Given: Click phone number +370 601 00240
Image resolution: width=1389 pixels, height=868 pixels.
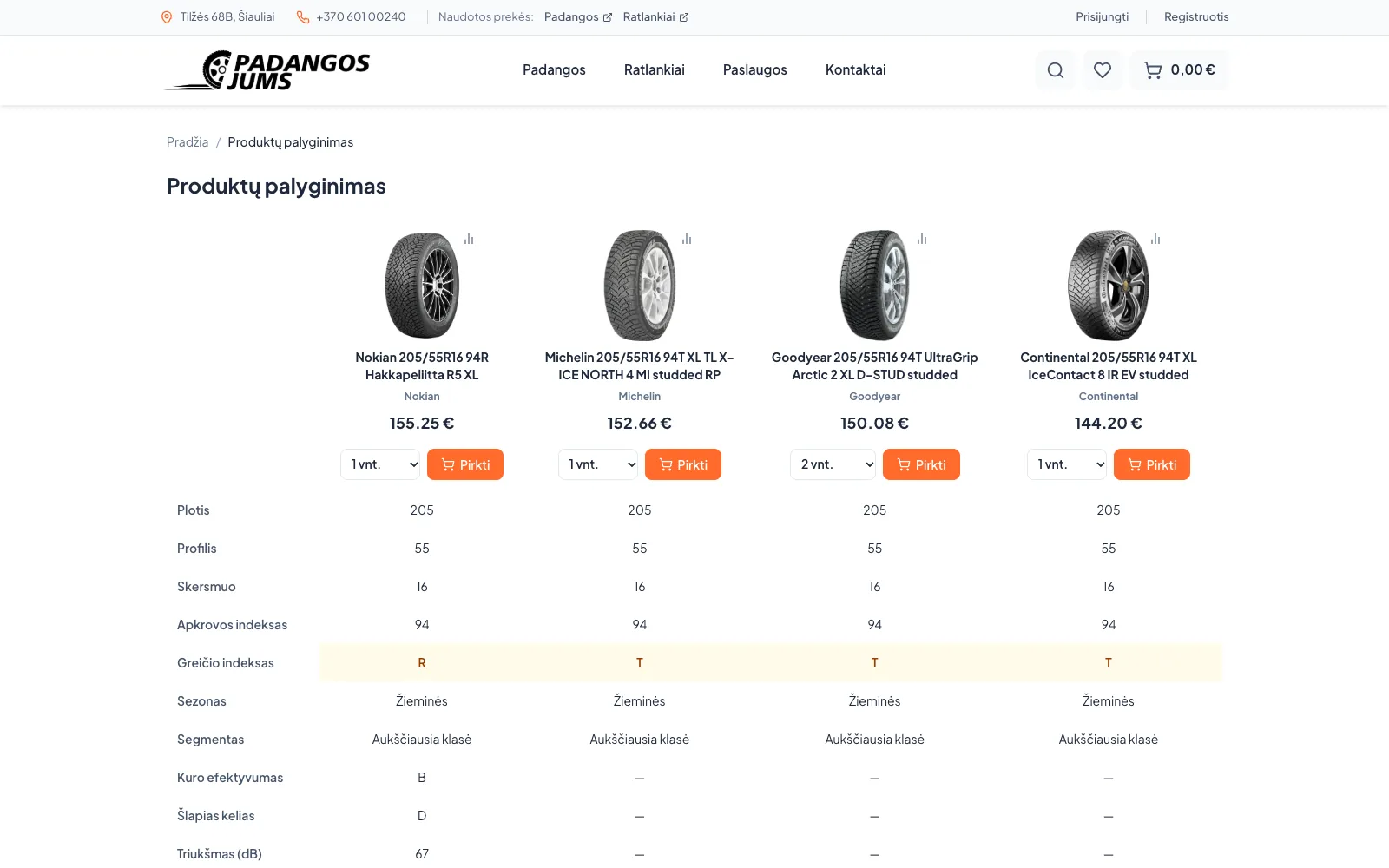Looking at the screenshot, I should tap(361, 17).
